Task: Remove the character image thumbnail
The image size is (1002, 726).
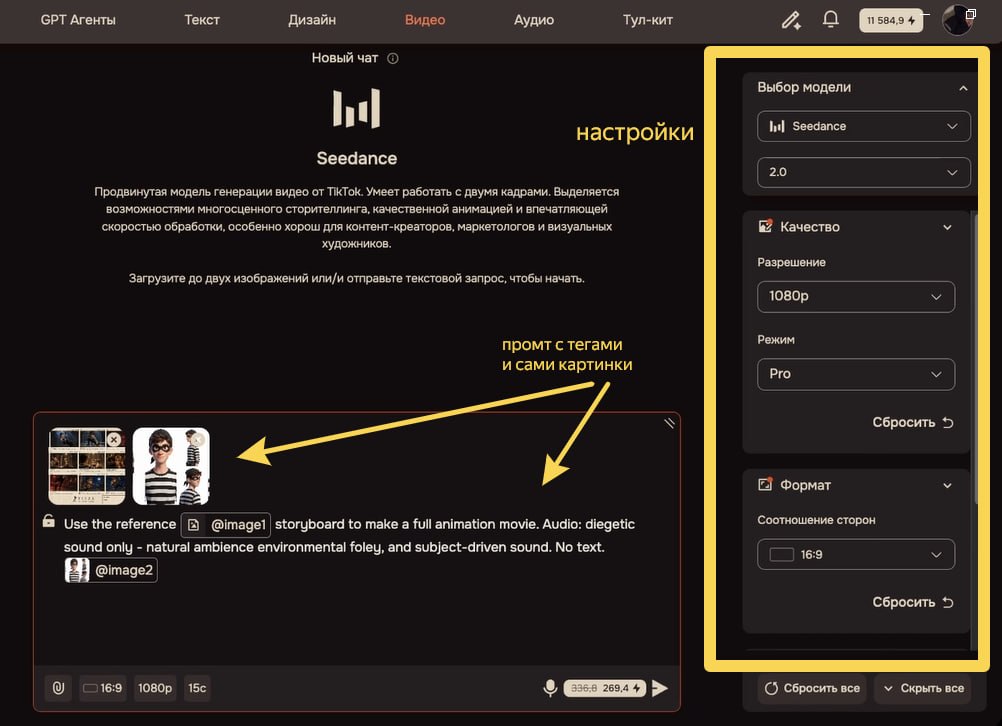Action: point(198,440)
